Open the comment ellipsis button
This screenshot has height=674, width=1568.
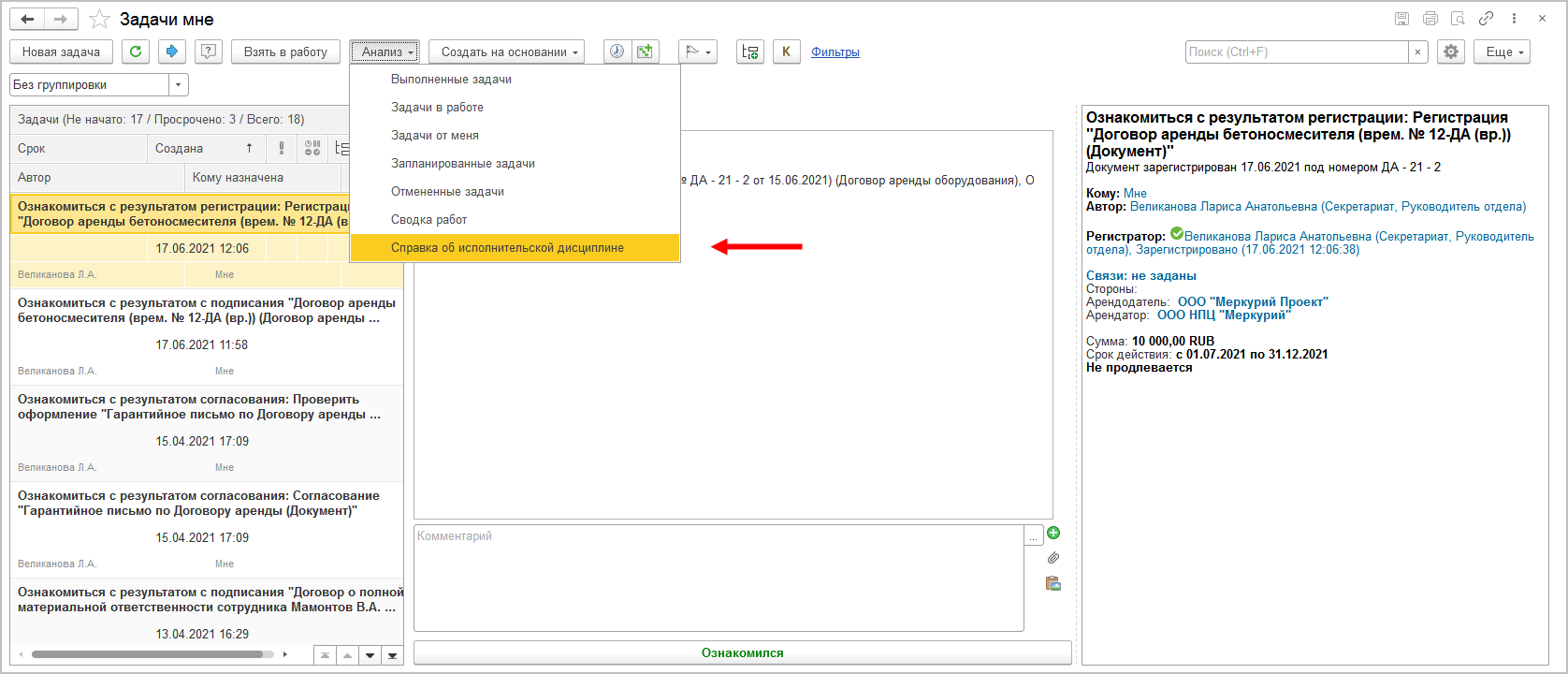[x=1034, y=535]
